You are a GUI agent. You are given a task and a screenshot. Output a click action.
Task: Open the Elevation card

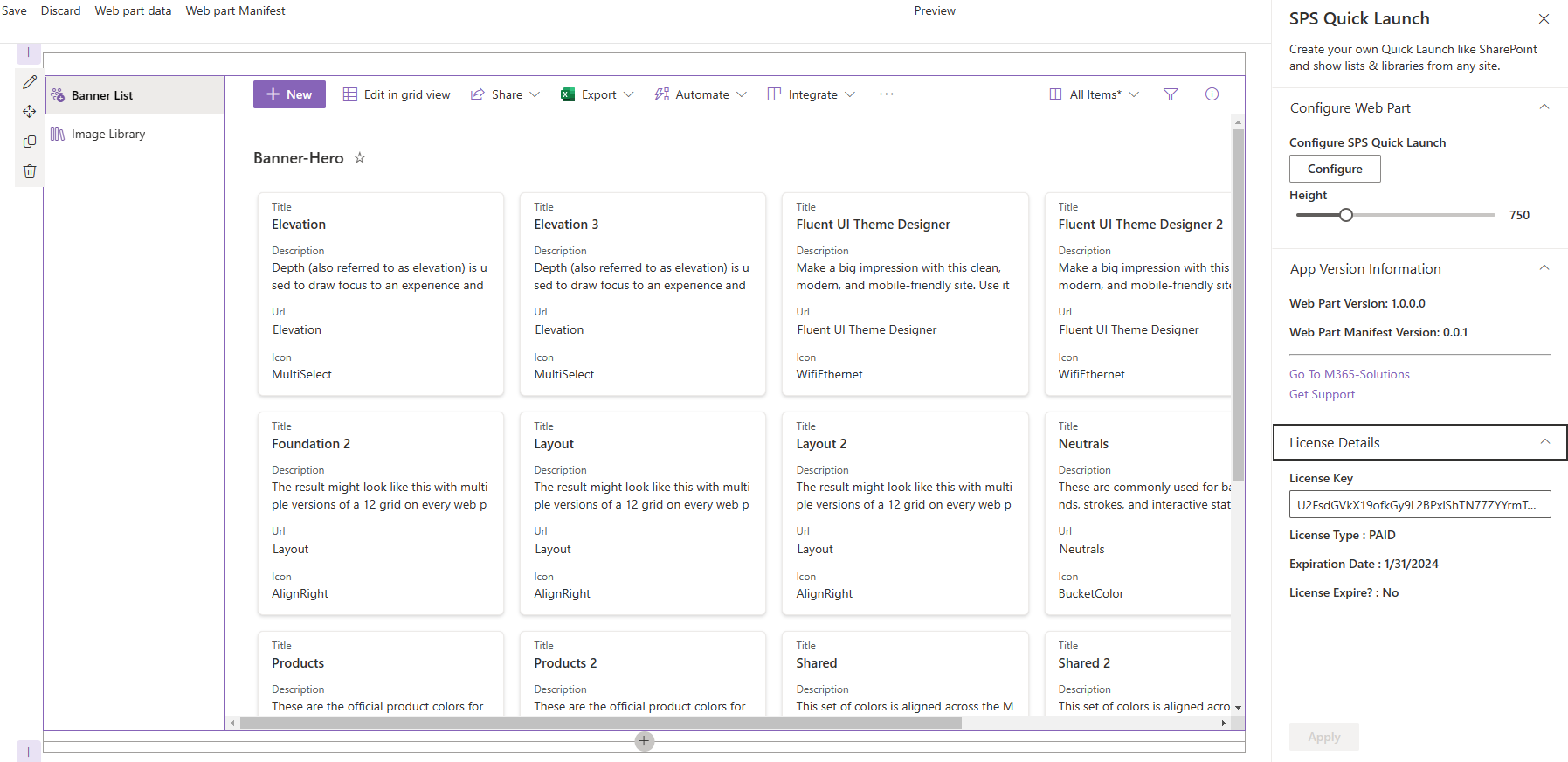coord(381,294)
